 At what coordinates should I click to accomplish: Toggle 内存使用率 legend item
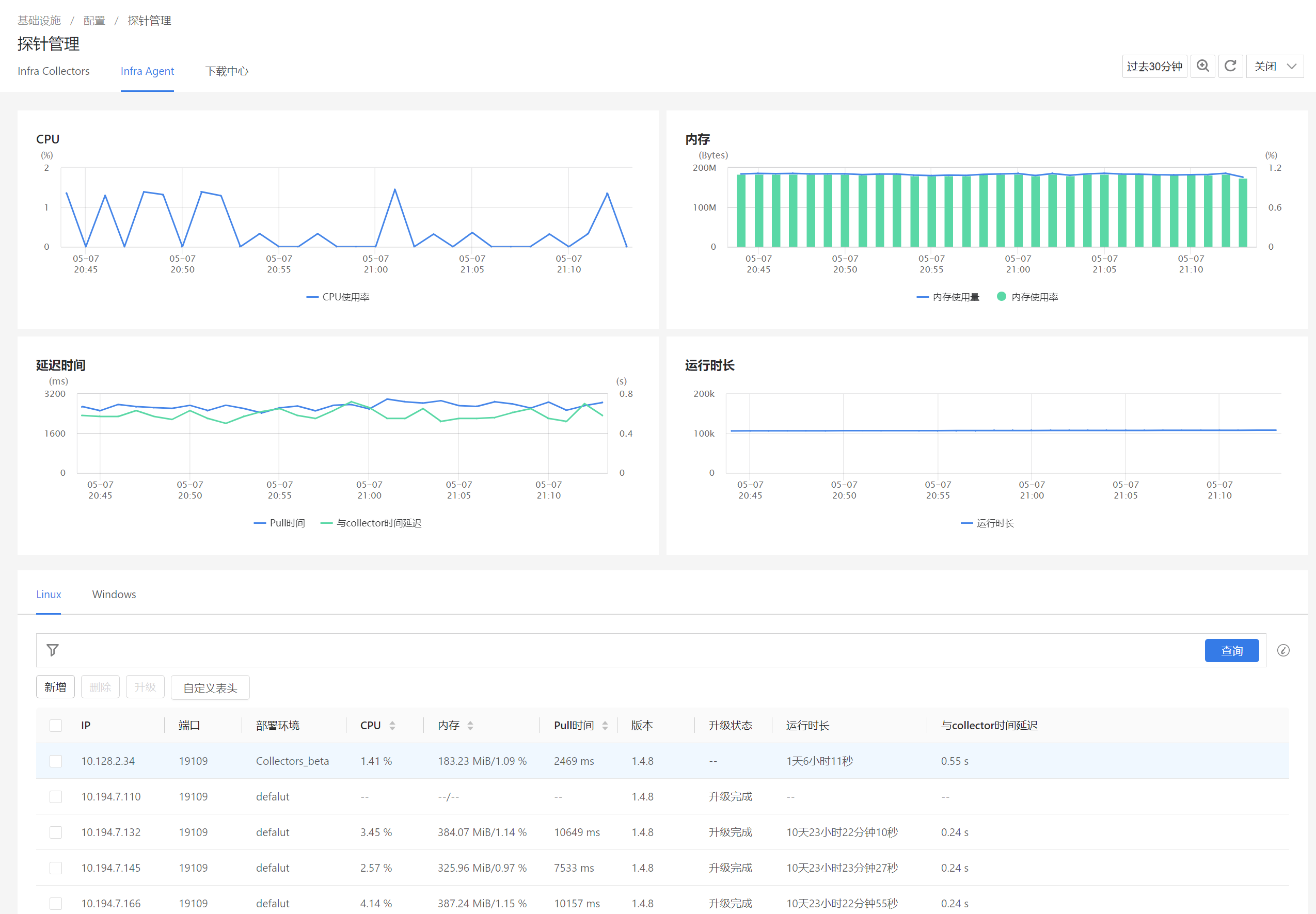(x=1028, y=297)
